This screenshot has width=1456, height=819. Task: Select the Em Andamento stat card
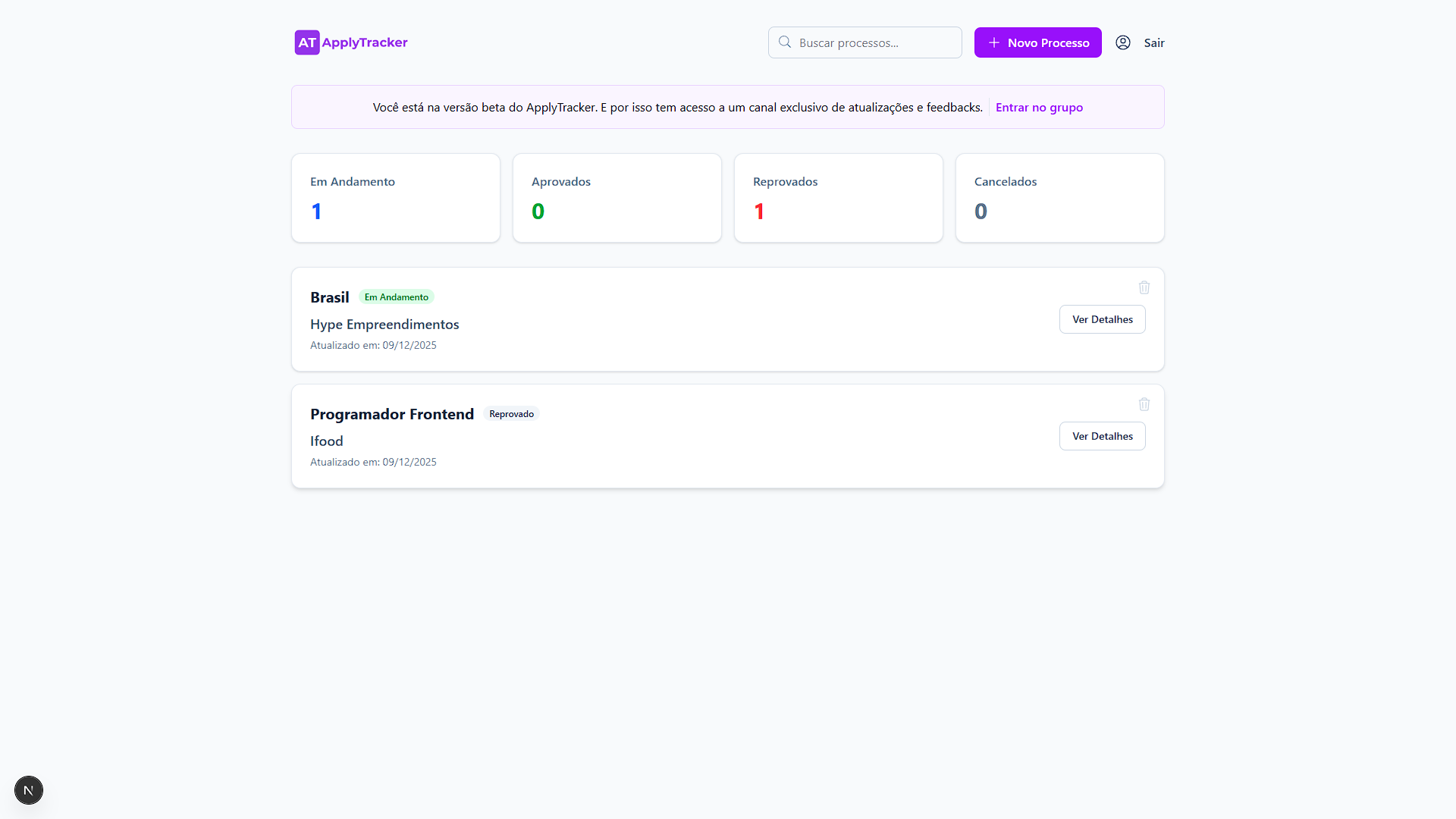click(x=395, y=198)
